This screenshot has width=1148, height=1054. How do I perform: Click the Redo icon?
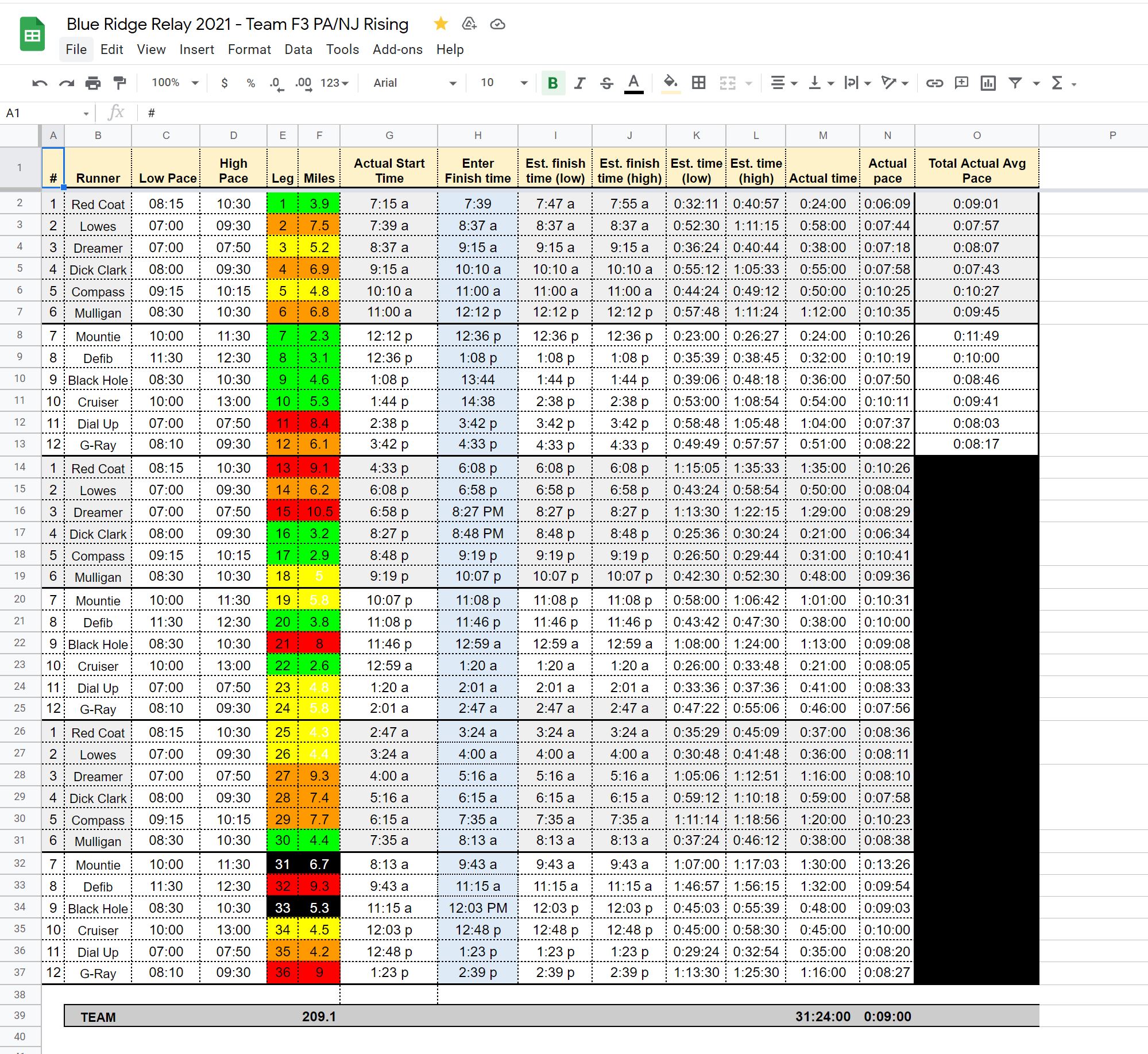click(67, 83)
